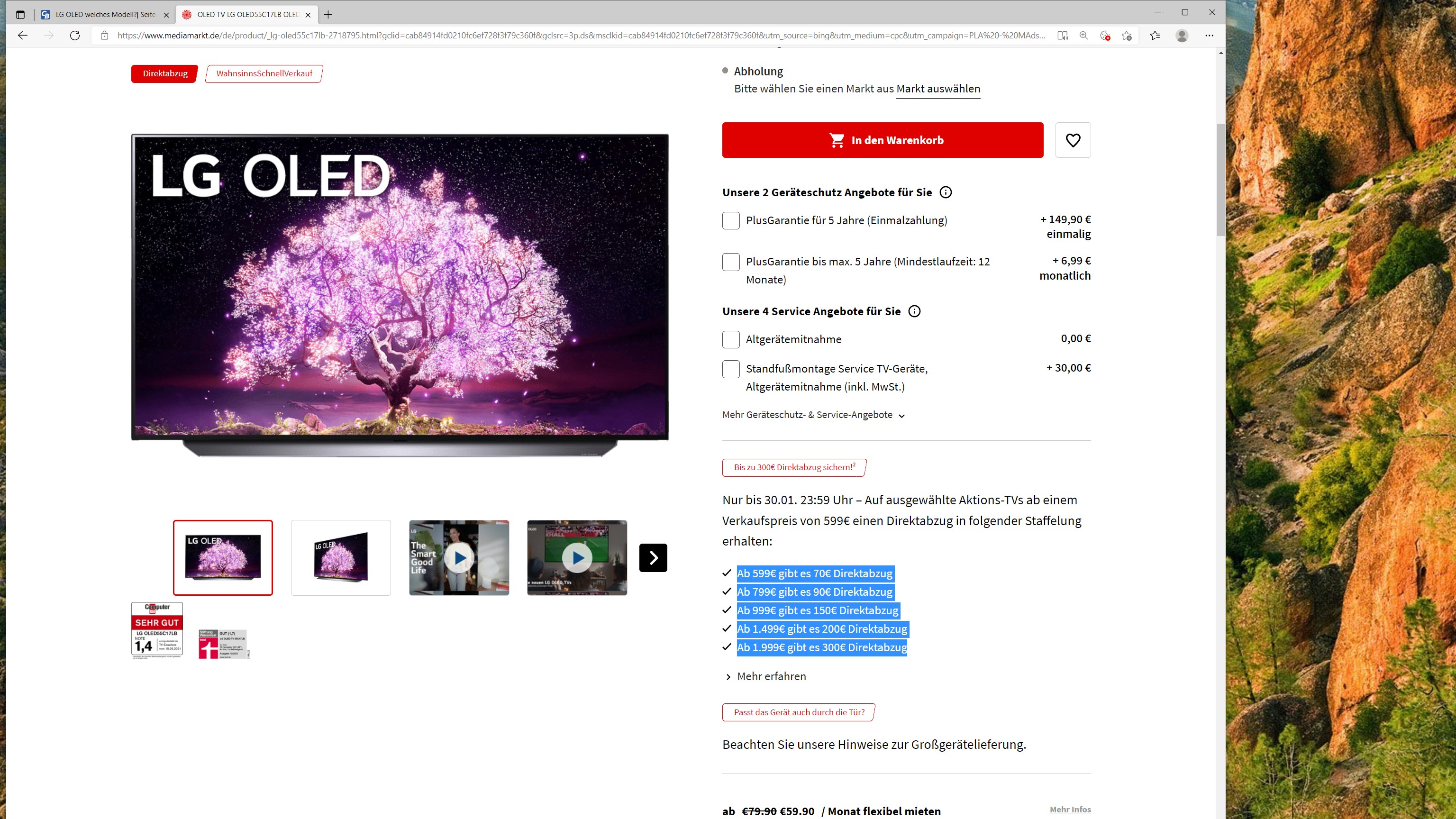Click Markt auswählen link

click(x=937, y=89)
